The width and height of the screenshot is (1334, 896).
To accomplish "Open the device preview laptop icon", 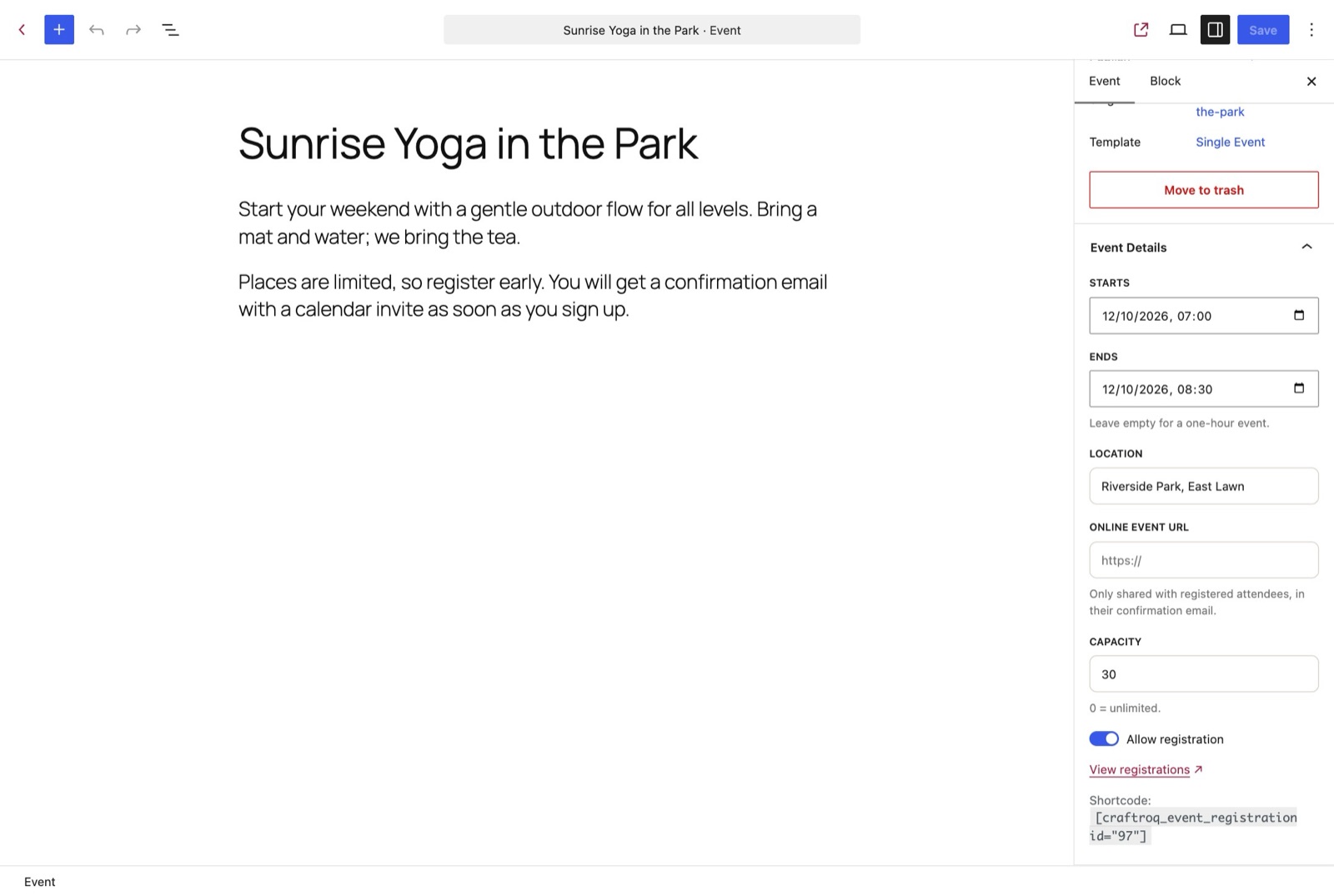I will pos(1178,30).
